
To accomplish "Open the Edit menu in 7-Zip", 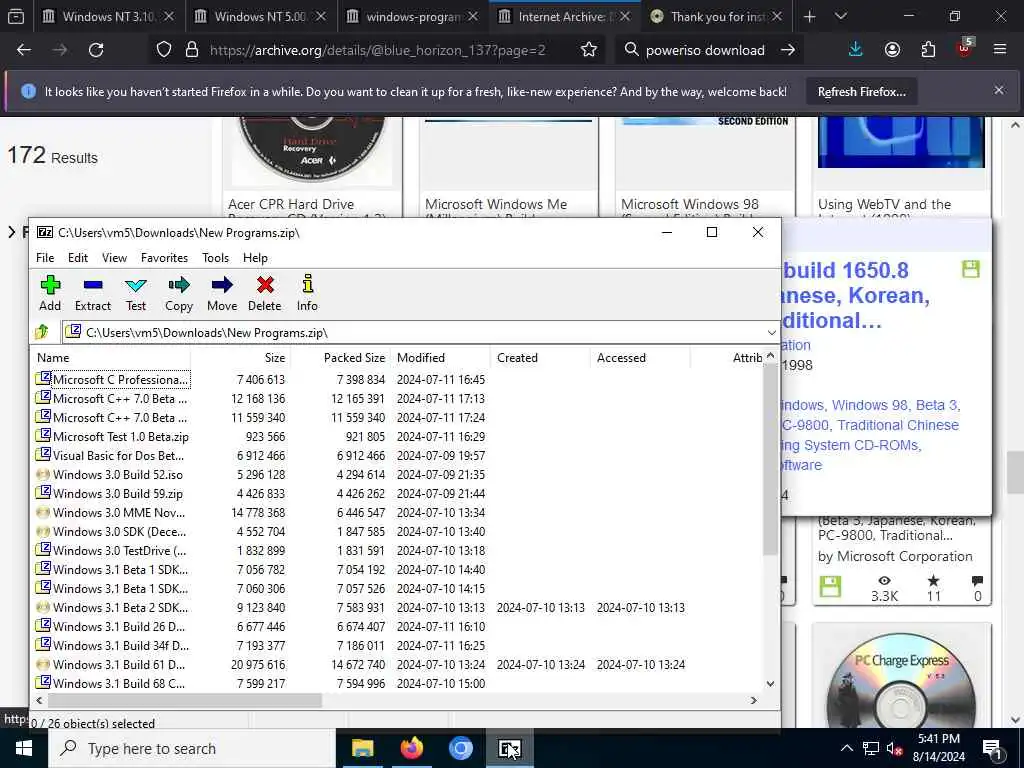I will click(x=78, y=258).
